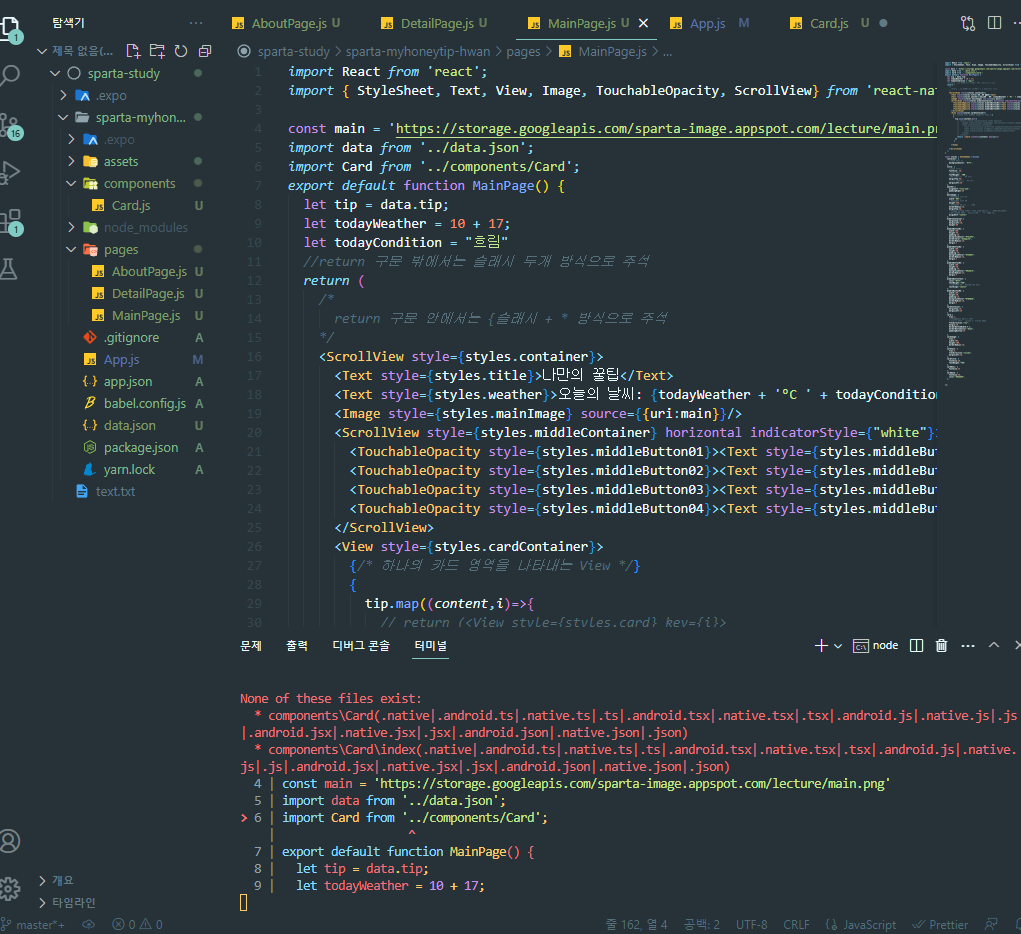
Task: Open the 출력 output panel tab
Action: click(297, 645)
